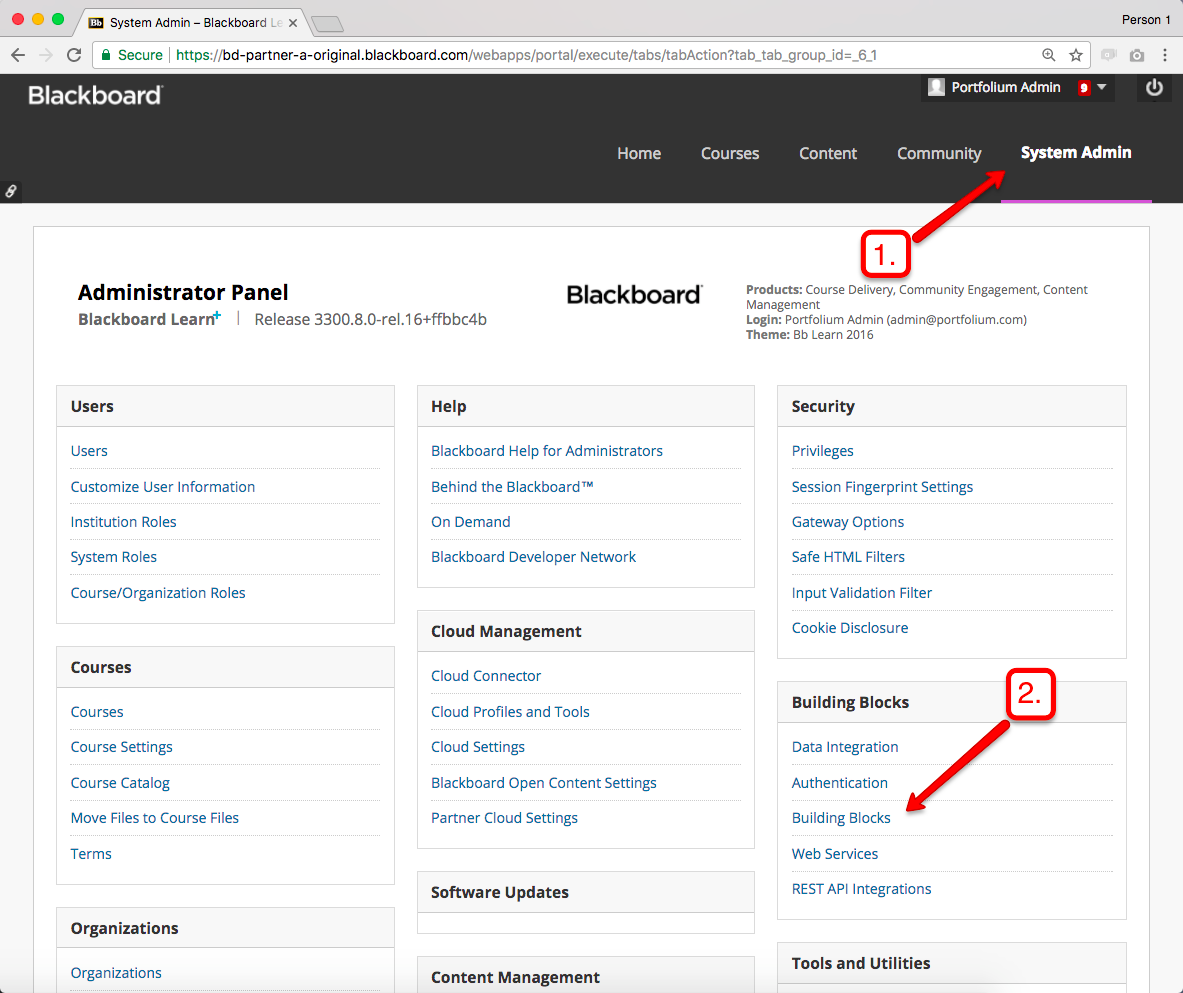Open Course Catalog link
Image resolution: width=1183 pixels, height=993 pixels.
pos(120,783)
